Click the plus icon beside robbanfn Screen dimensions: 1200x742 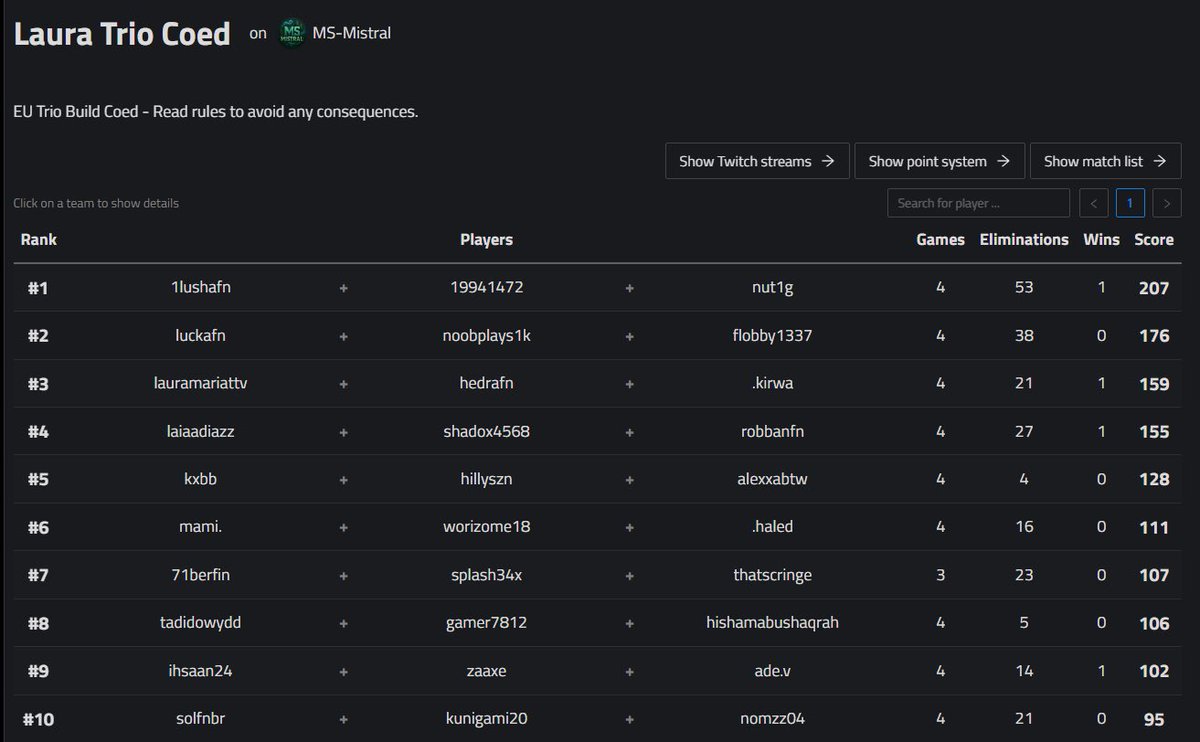(629, 432)
